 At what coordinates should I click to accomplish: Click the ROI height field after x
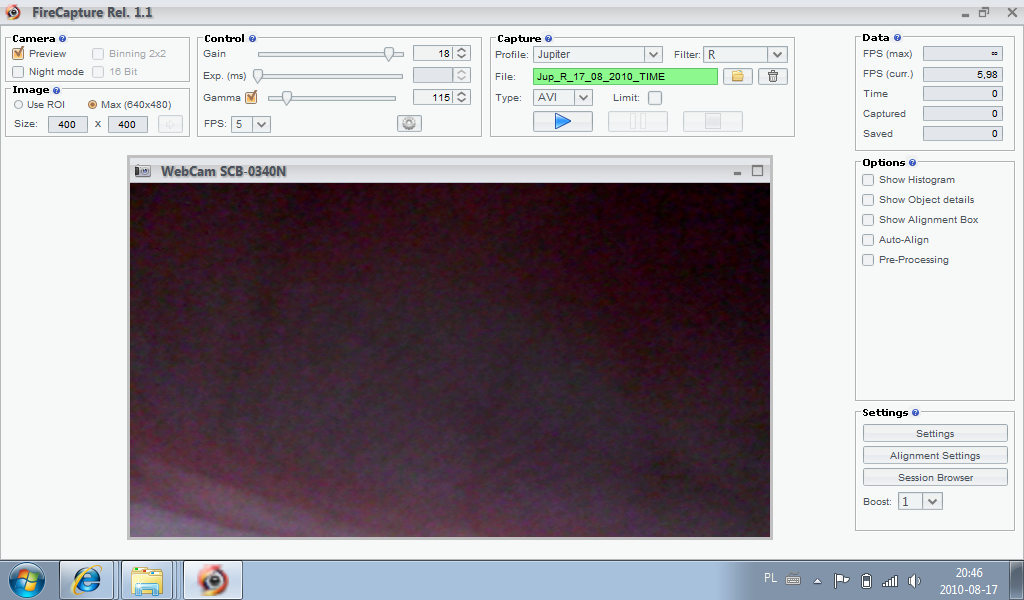pyautogui.click(x=127, y=124)
